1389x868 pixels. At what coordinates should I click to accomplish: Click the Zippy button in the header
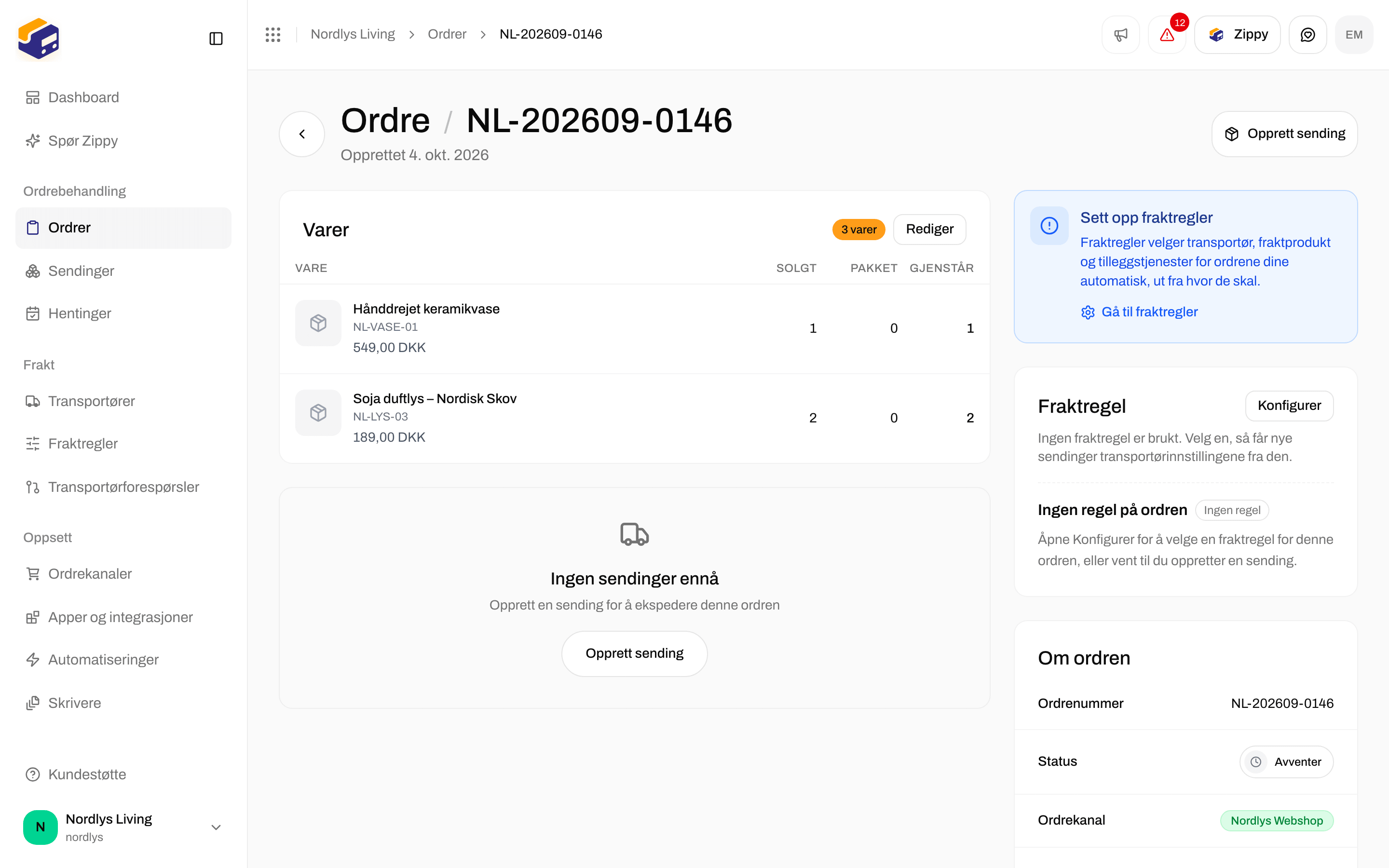pyautogui.click(x=1238, y=34)
